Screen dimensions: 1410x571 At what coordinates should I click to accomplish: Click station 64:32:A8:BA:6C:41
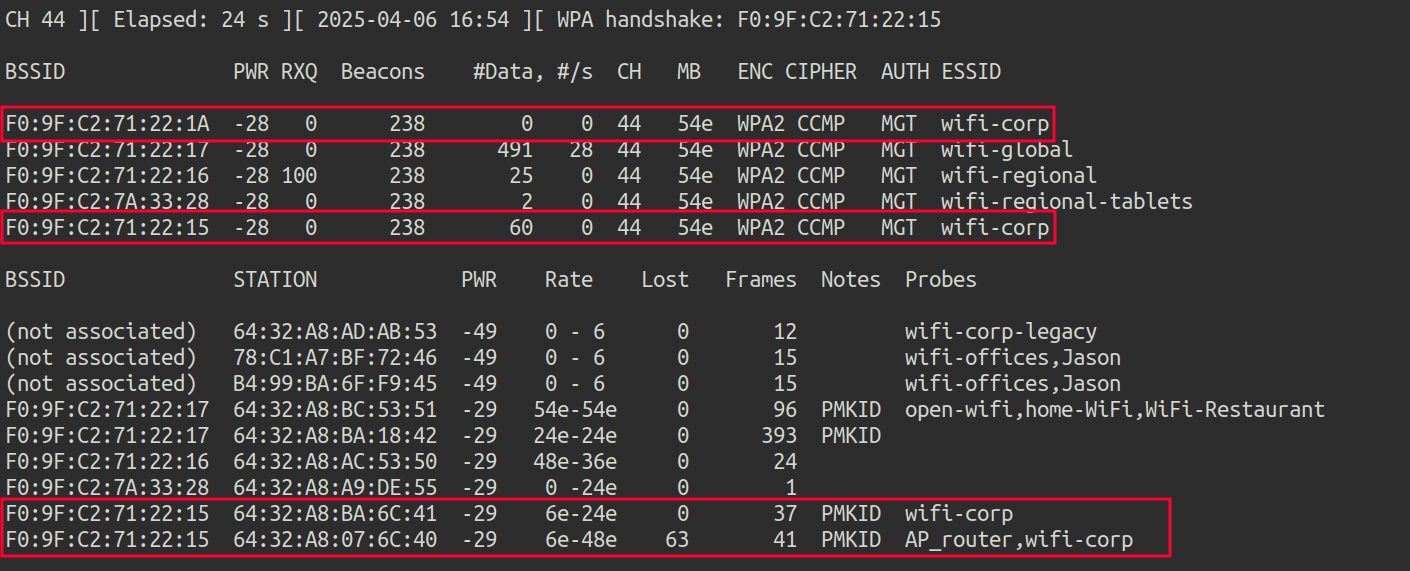[x=335, y=514]
